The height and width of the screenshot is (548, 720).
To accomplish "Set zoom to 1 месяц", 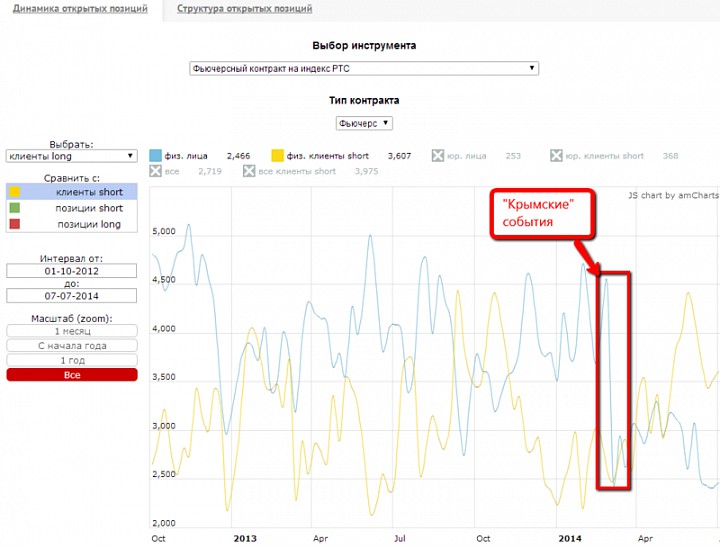I will pyautogui.click(x=72, y=331).
